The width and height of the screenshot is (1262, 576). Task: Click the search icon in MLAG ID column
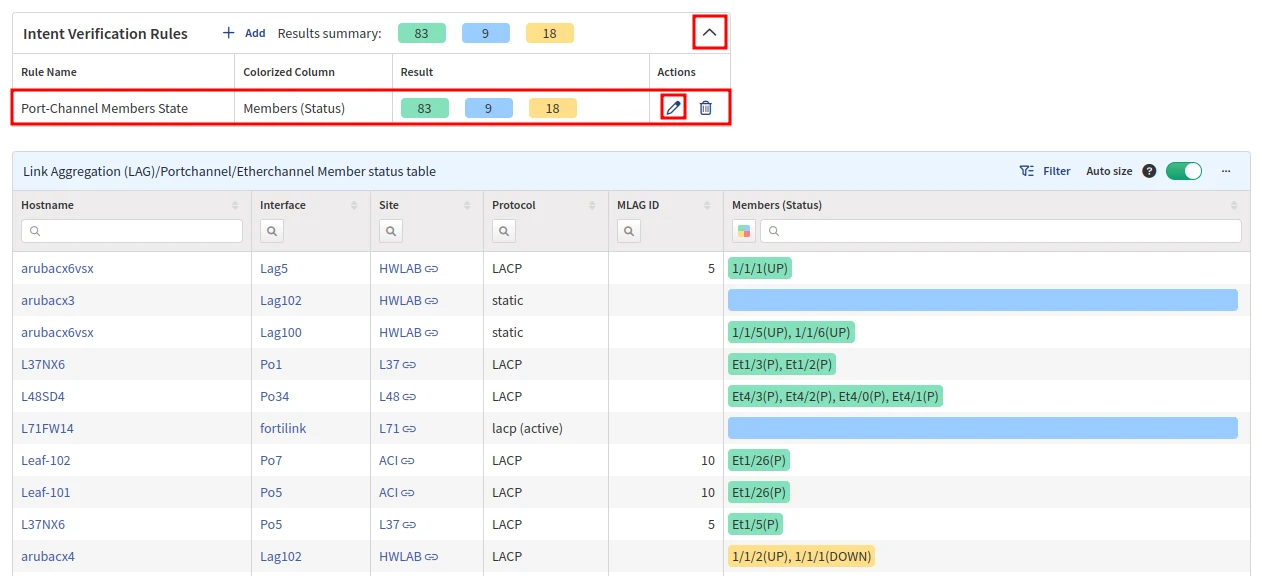pos(629,231)
